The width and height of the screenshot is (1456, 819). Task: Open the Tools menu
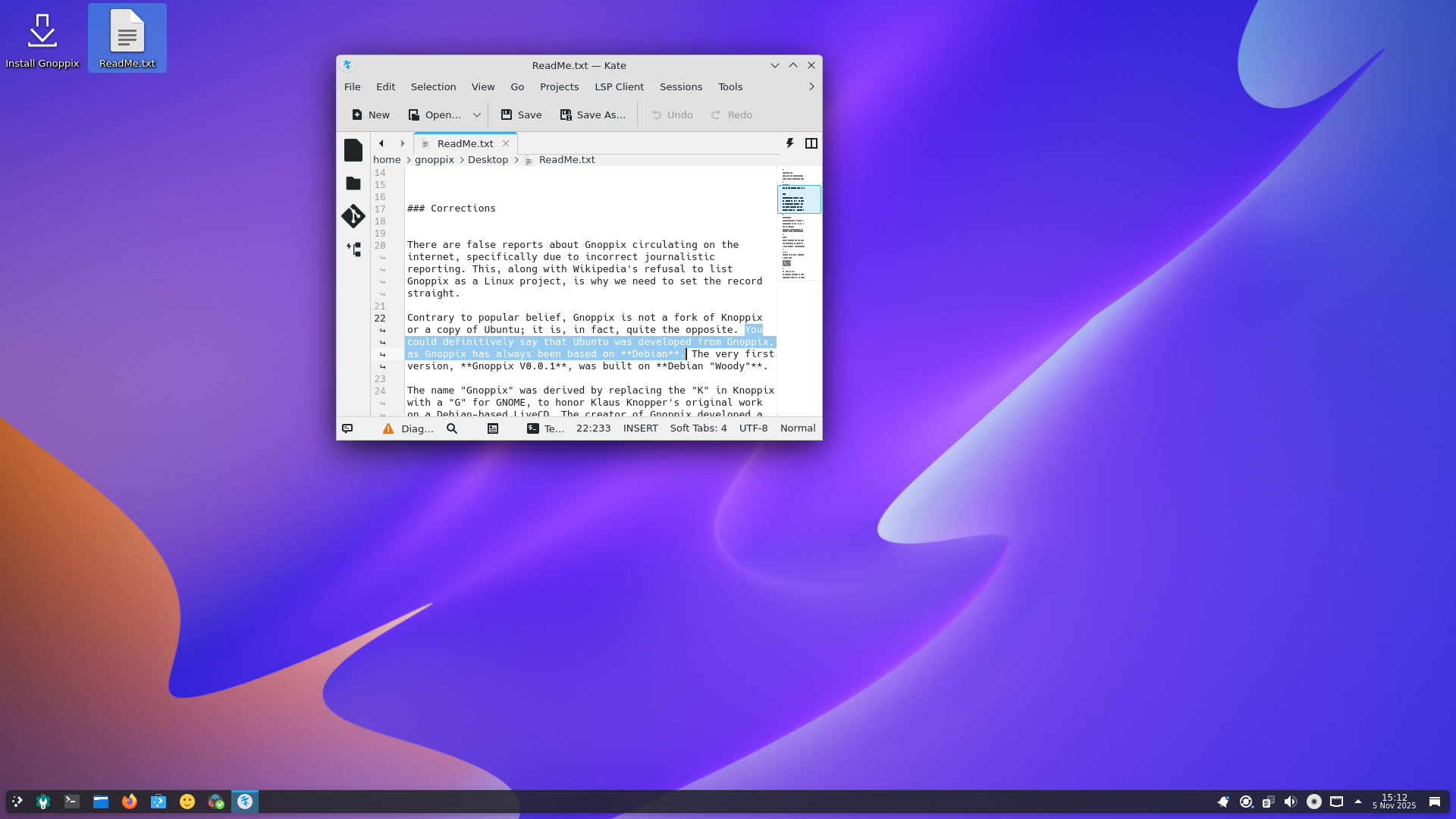[x=730, y=86]
